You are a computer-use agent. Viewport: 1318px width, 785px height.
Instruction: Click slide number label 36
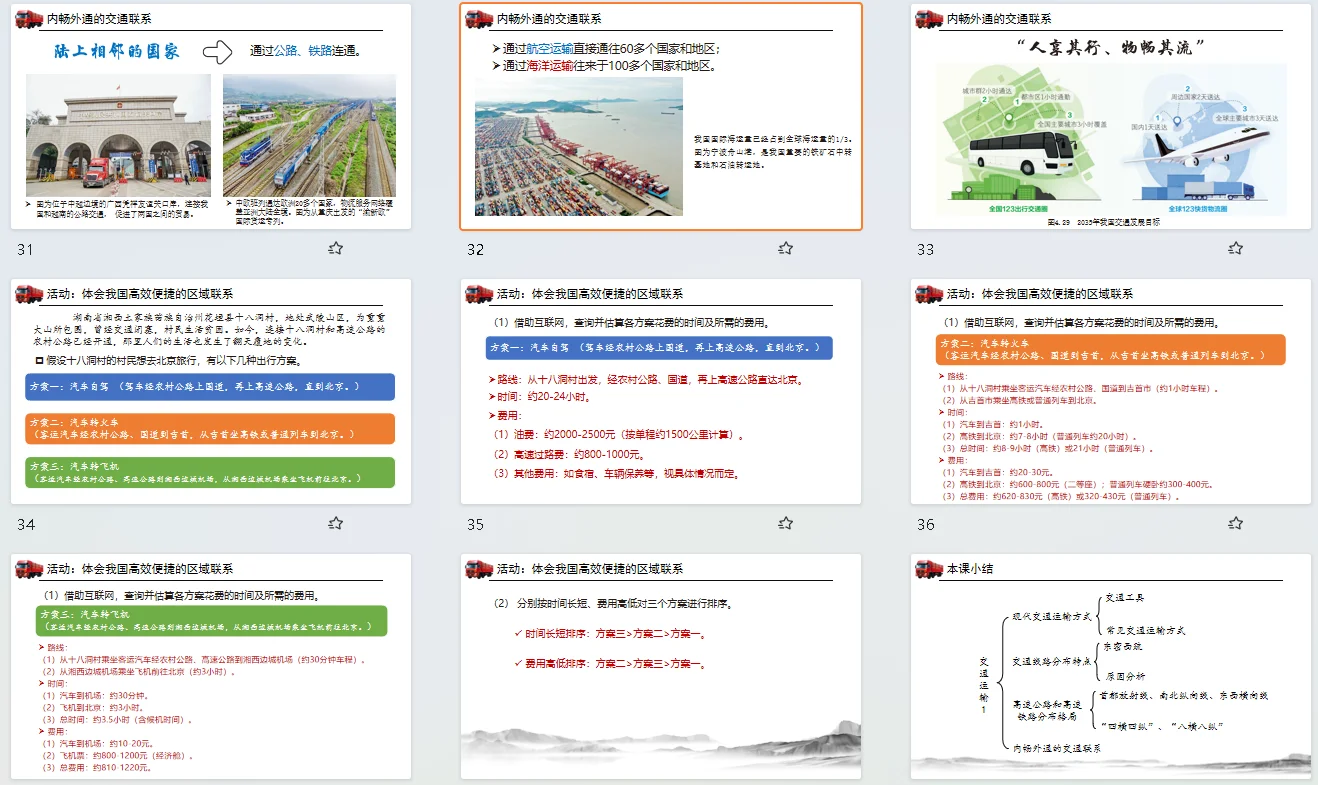tap(925, 524)
